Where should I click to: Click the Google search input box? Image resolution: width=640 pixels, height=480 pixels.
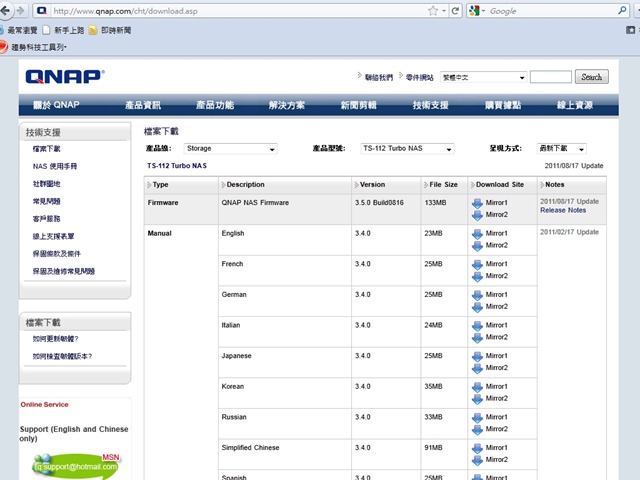(551, 11)
